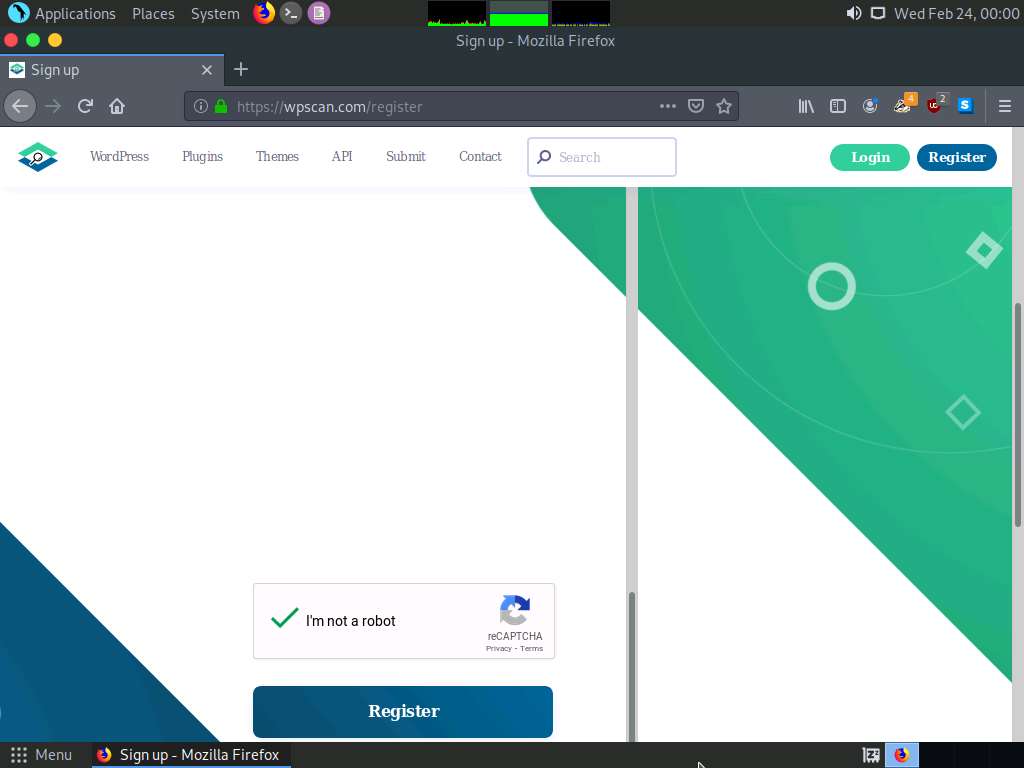Click the site identity padlock icon
Viewport: 1024px width, 768px height.
point(222,106)
